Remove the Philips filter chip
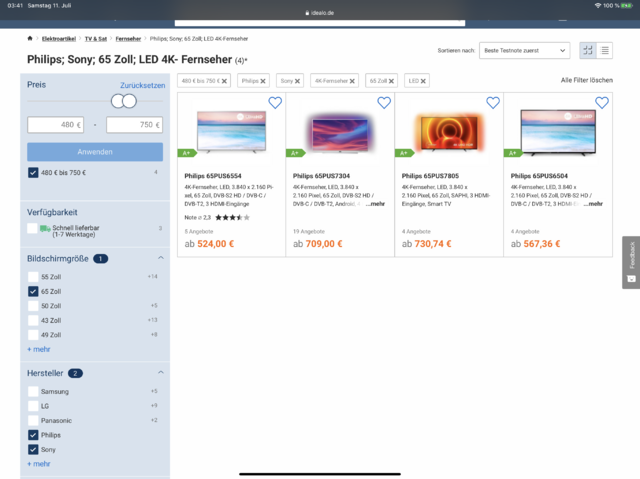Image resolution: width=640 pixels, height=479 pixels. [263, 81]
